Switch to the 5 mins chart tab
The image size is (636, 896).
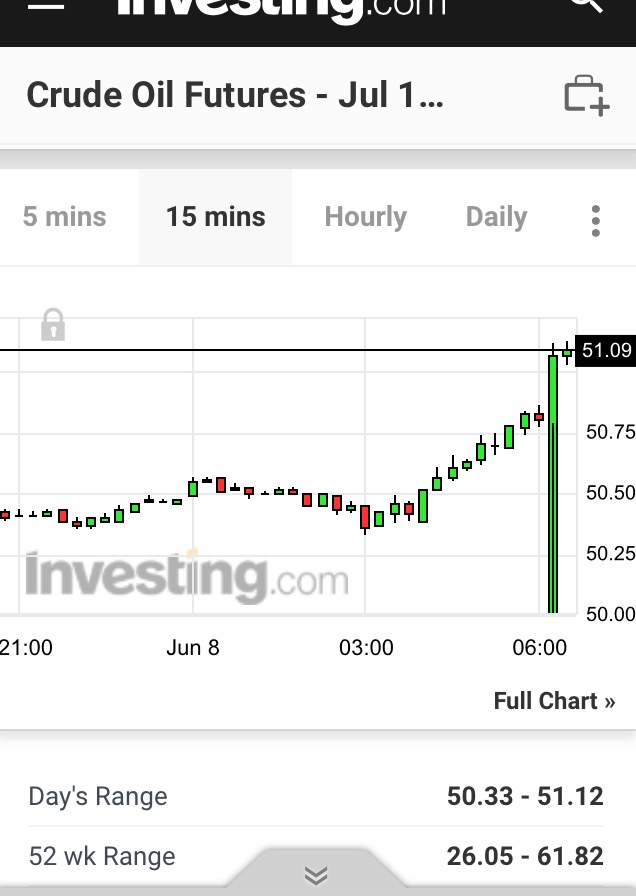point(64,217)
